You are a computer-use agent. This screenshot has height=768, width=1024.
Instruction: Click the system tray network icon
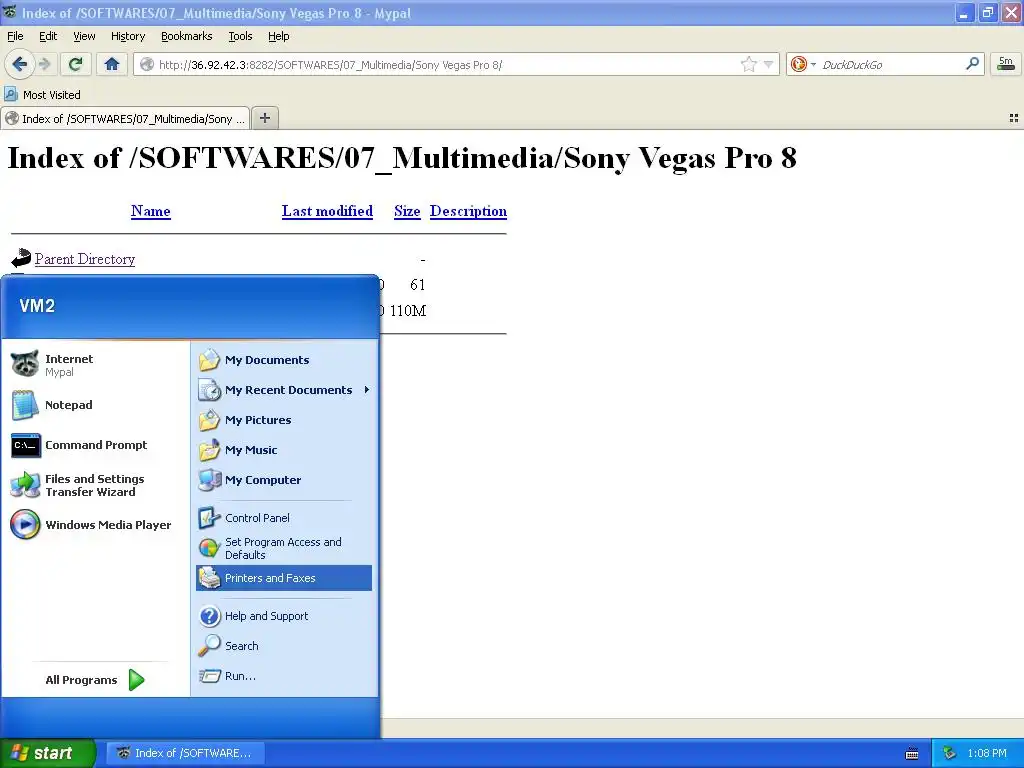point(950,754)
